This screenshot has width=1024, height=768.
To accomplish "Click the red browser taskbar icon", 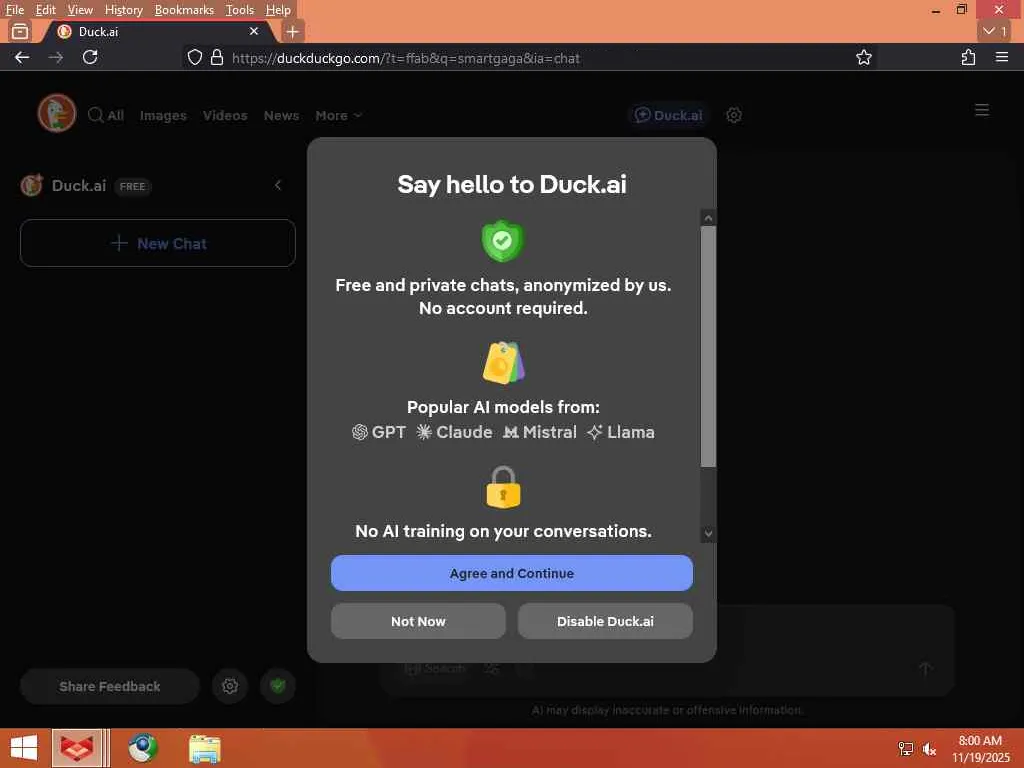I will point(77,748).
